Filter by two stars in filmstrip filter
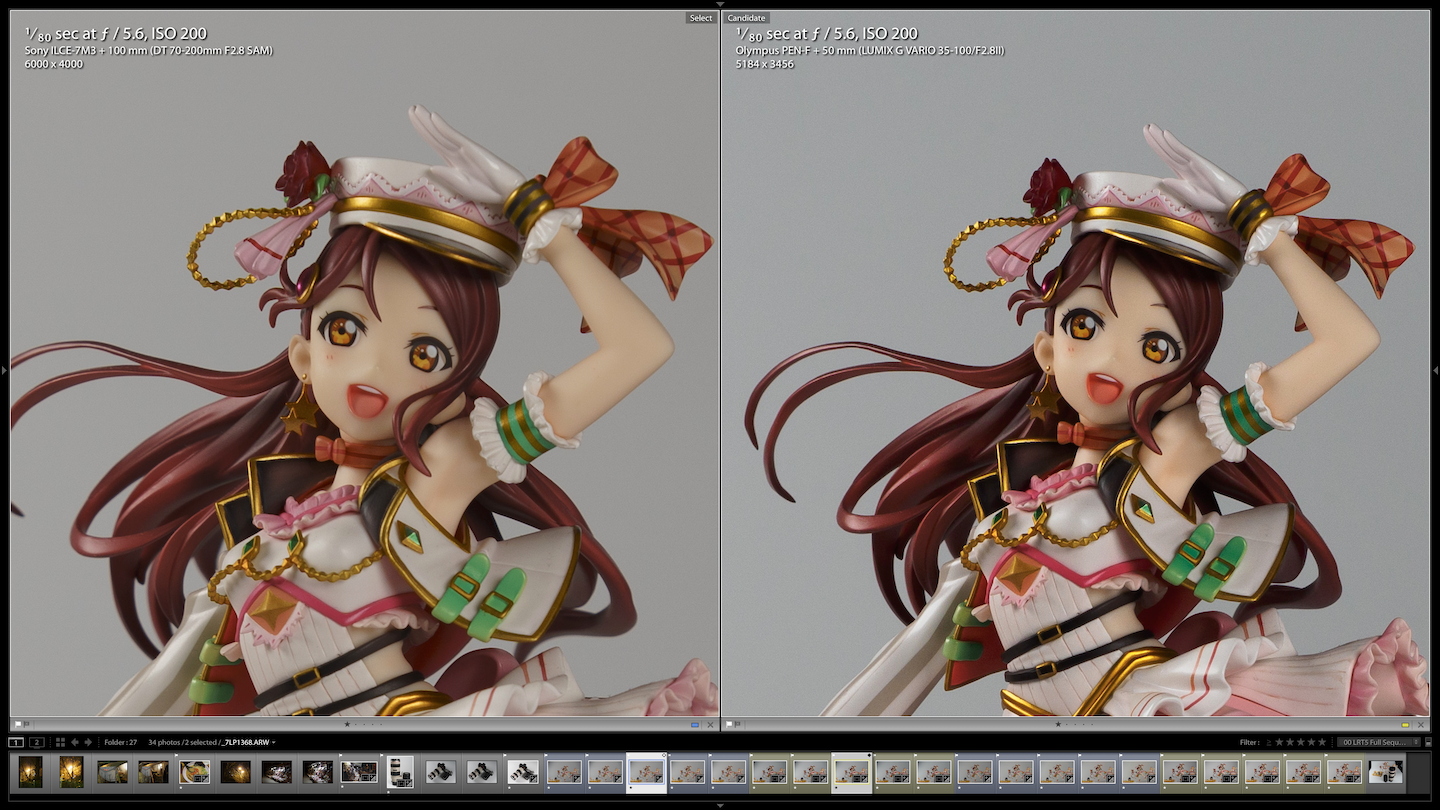The height and width of the screenshot is (810, 1440). pos(1290,742)
